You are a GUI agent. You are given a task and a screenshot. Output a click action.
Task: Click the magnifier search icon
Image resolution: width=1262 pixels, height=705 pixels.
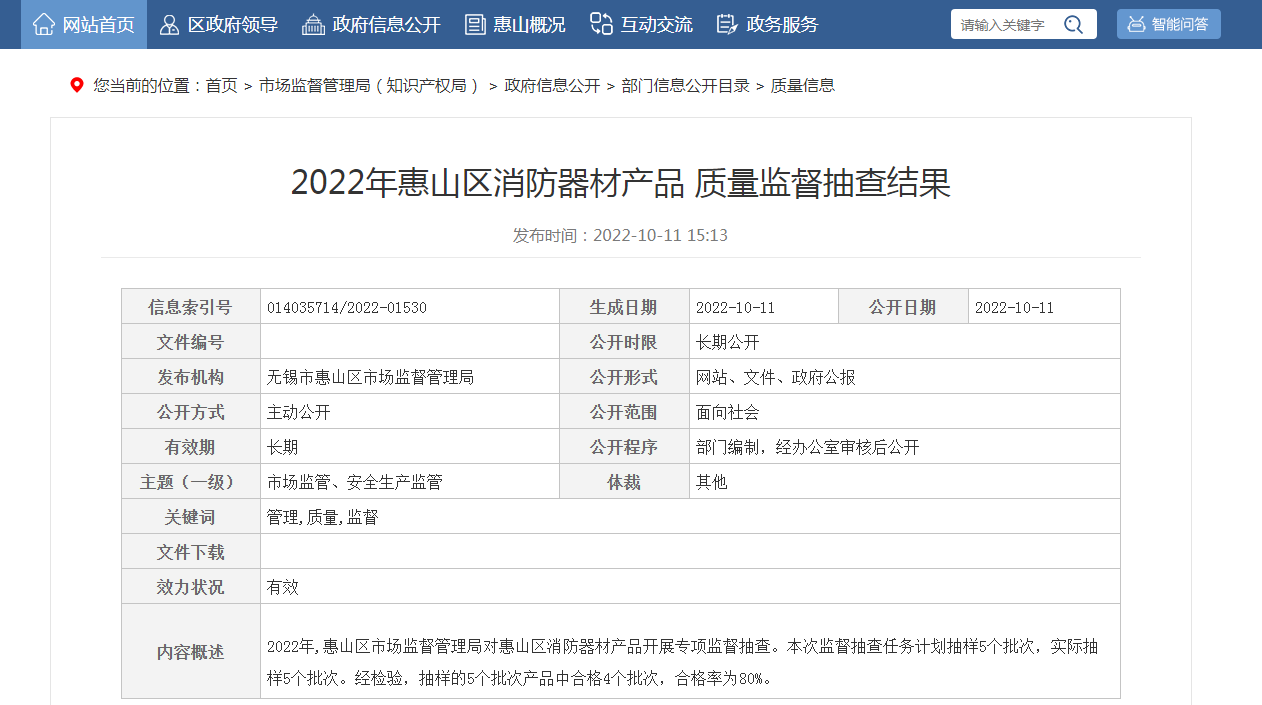(1073, 24)
